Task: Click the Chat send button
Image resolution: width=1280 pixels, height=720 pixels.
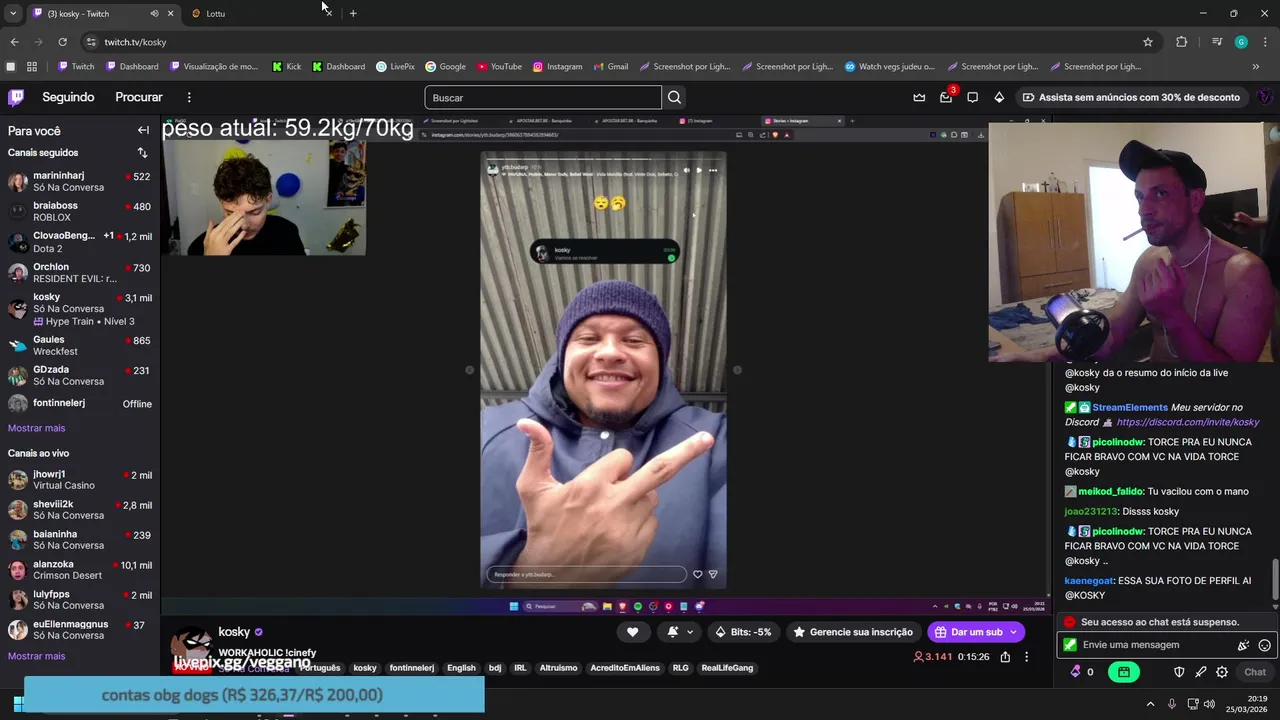Action: [1255, 672]
